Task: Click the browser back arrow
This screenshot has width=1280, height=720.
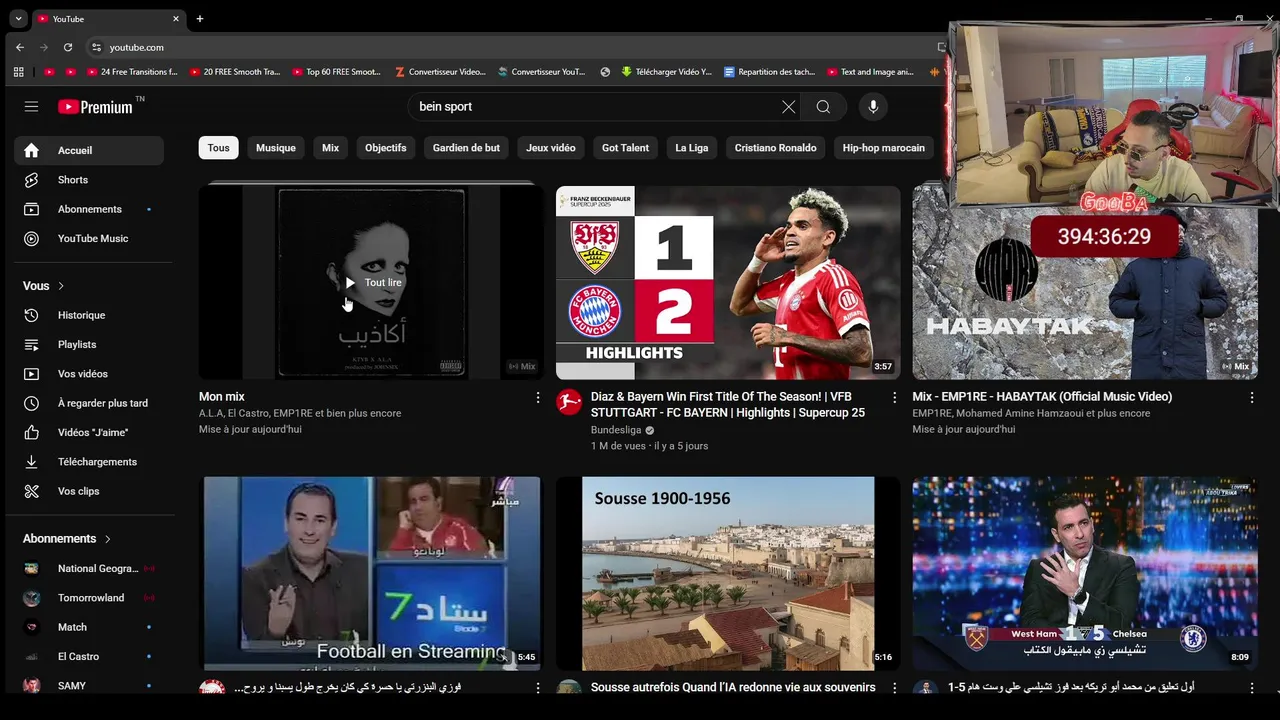Action: coord(20,47)
